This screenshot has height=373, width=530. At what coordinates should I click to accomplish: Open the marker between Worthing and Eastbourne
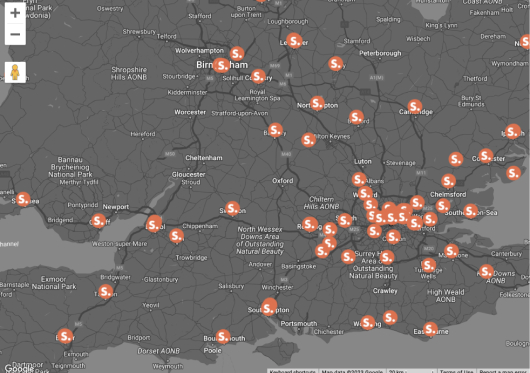pos(390,318)
